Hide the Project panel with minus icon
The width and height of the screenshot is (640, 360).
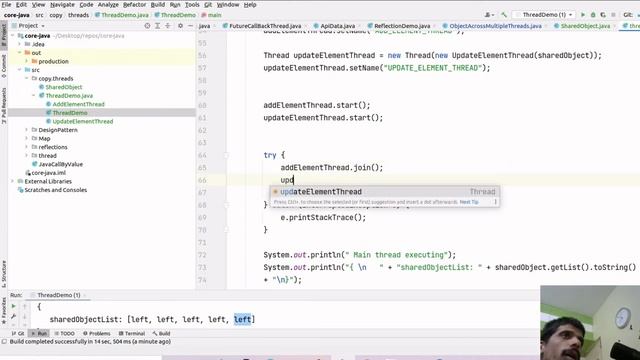point(190,26)
